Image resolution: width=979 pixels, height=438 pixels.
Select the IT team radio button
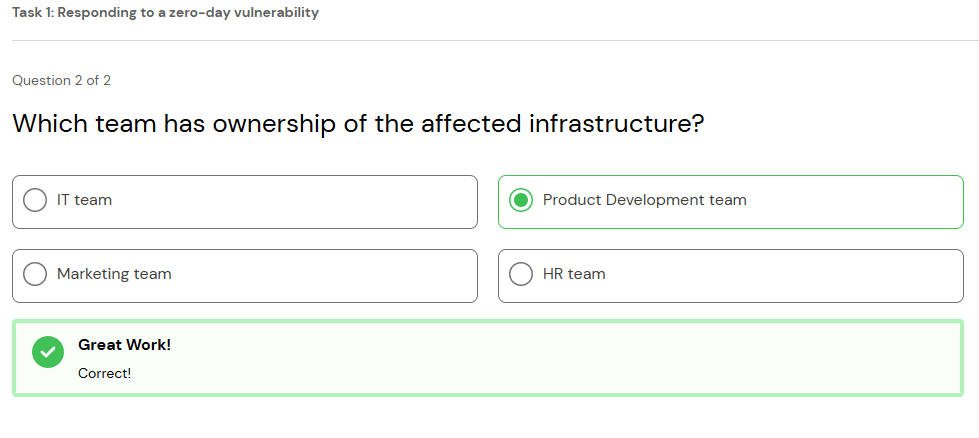pyautogui.click(x=35, y=201)
